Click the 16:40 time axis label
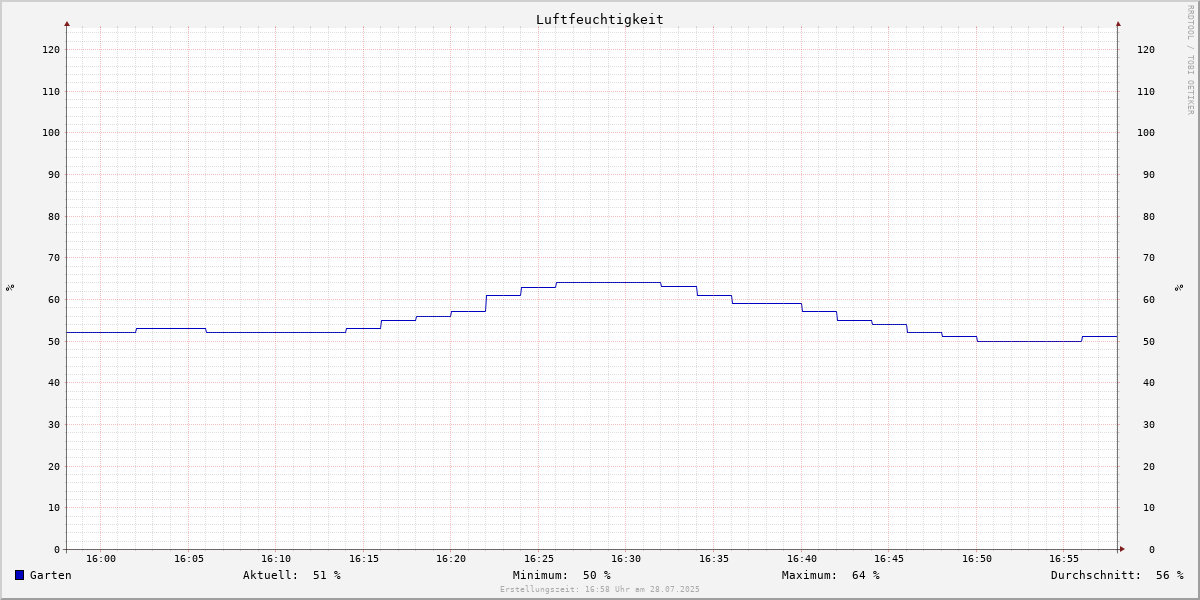Image resolution: width=1200 pixels, height=600 pixels. click(802, 558)
